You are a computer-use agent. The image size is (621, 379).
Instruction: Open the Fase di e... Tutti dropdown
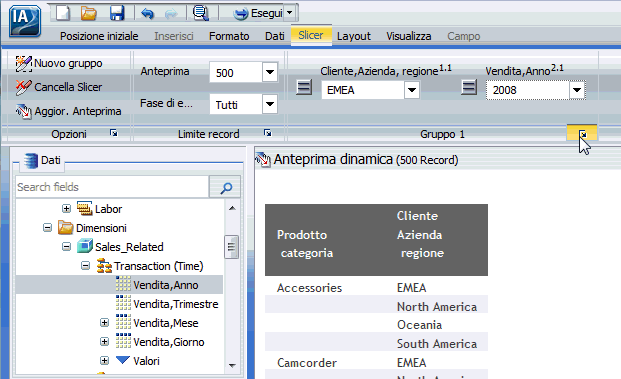pyautogui.click(x=270, y=104)
